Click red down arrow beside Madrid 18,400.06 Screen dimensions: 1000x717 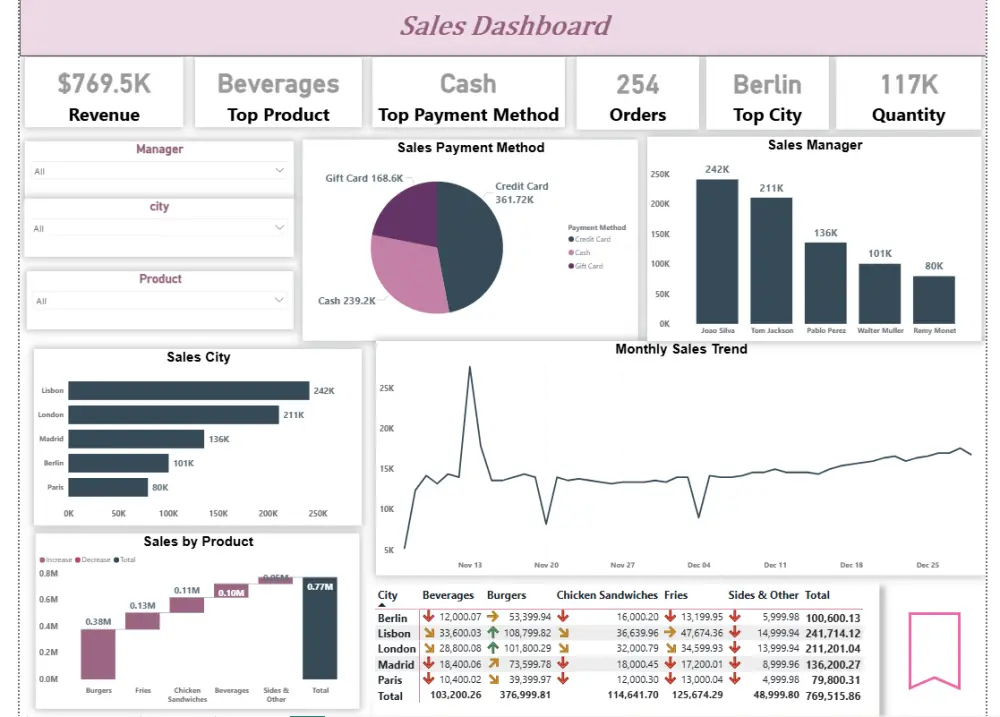click(429, 664)
